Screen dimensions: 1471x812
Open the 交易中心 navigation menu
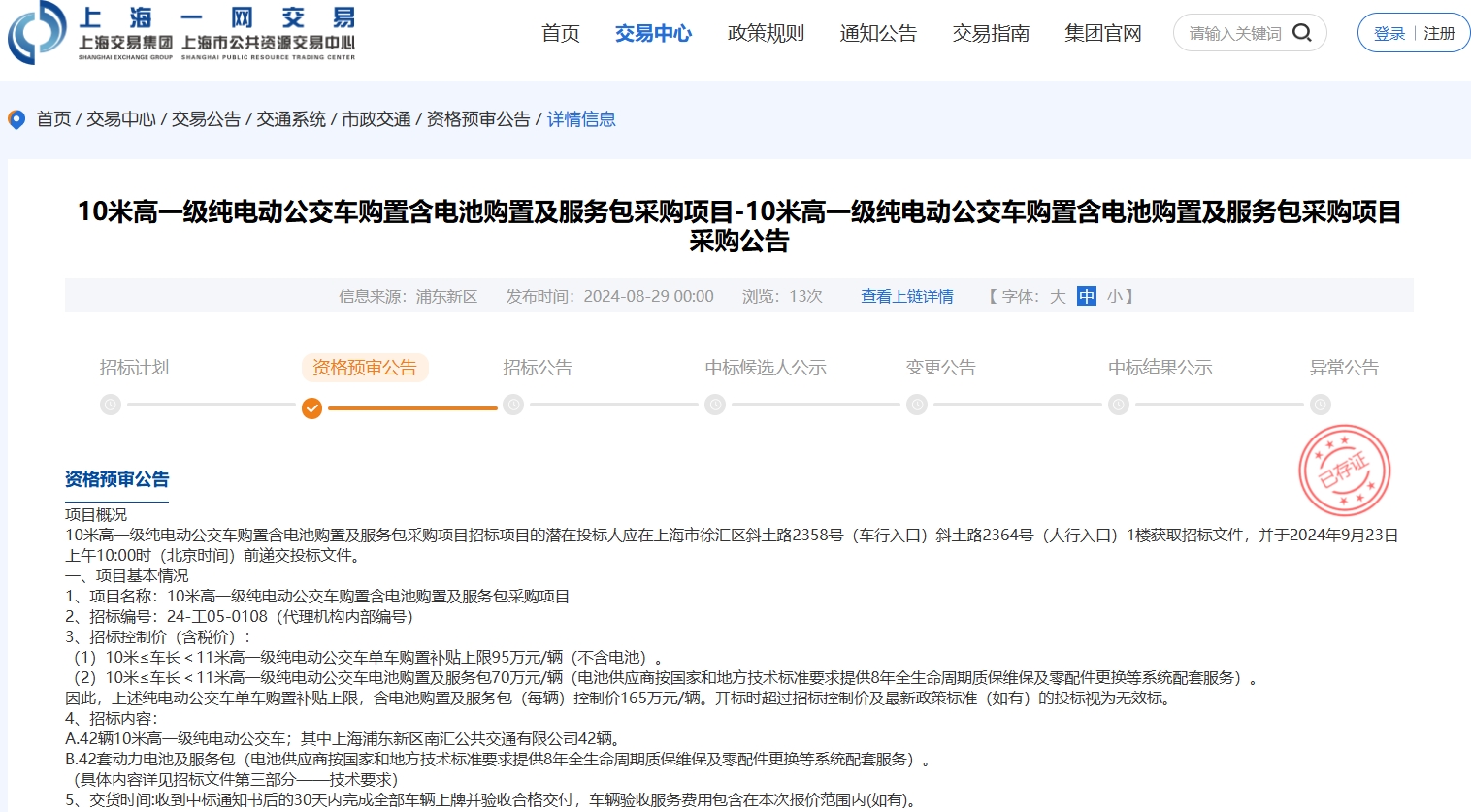(653, 34)
